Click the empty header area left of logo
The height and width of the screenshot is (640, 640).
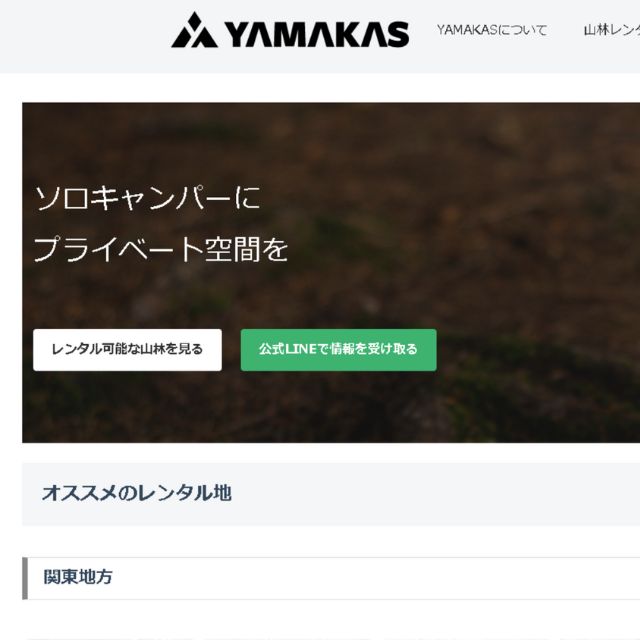pyautogui.click(x=82, y=37)
